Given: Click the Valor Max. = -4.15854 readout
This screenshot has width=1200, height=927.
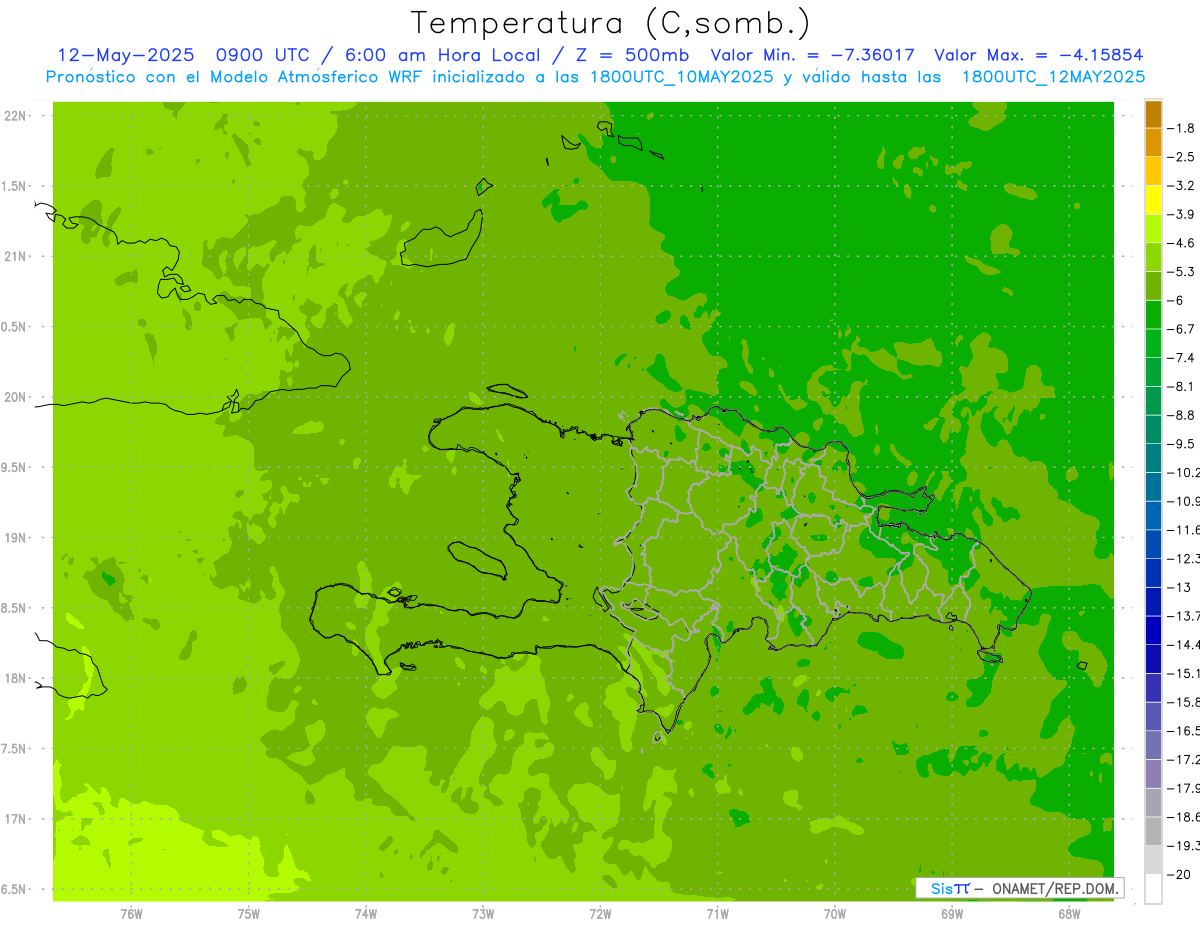Looking at the screenshot, I should click(1039, 55).
